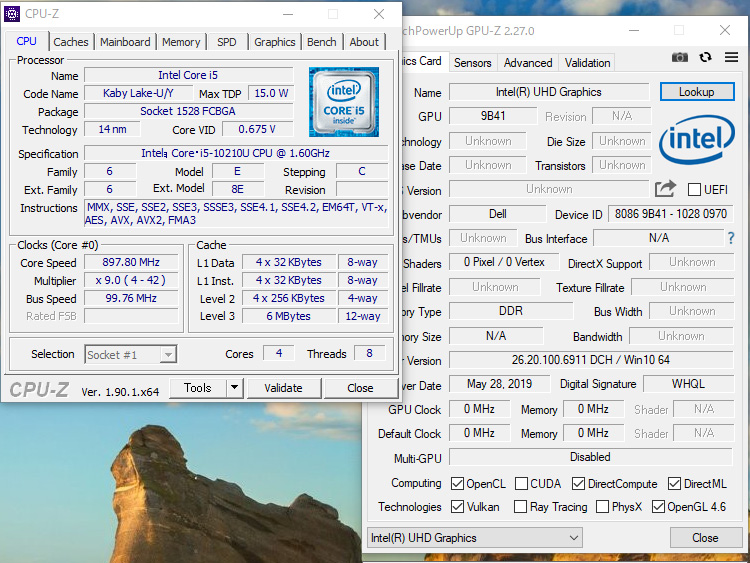Click the processor Name field Intel Core i5
This screenshot has height=563, width=750.
188,75
